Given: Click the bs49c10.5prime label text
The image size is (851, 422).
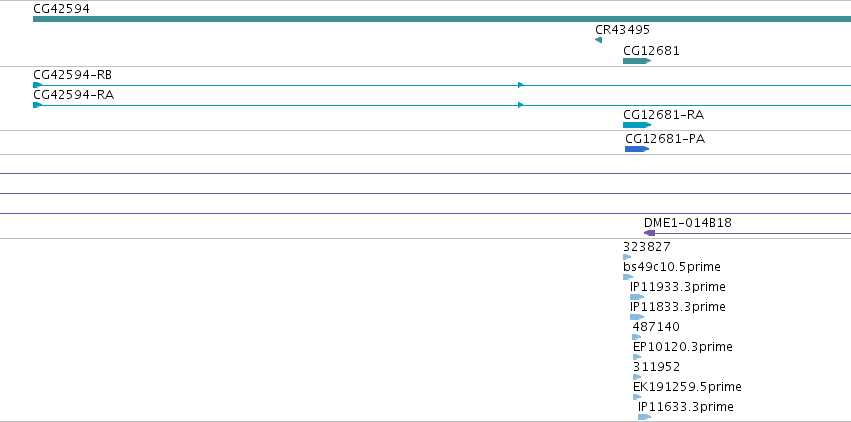Looking at the screenshot, I should (x=672, y=267).
